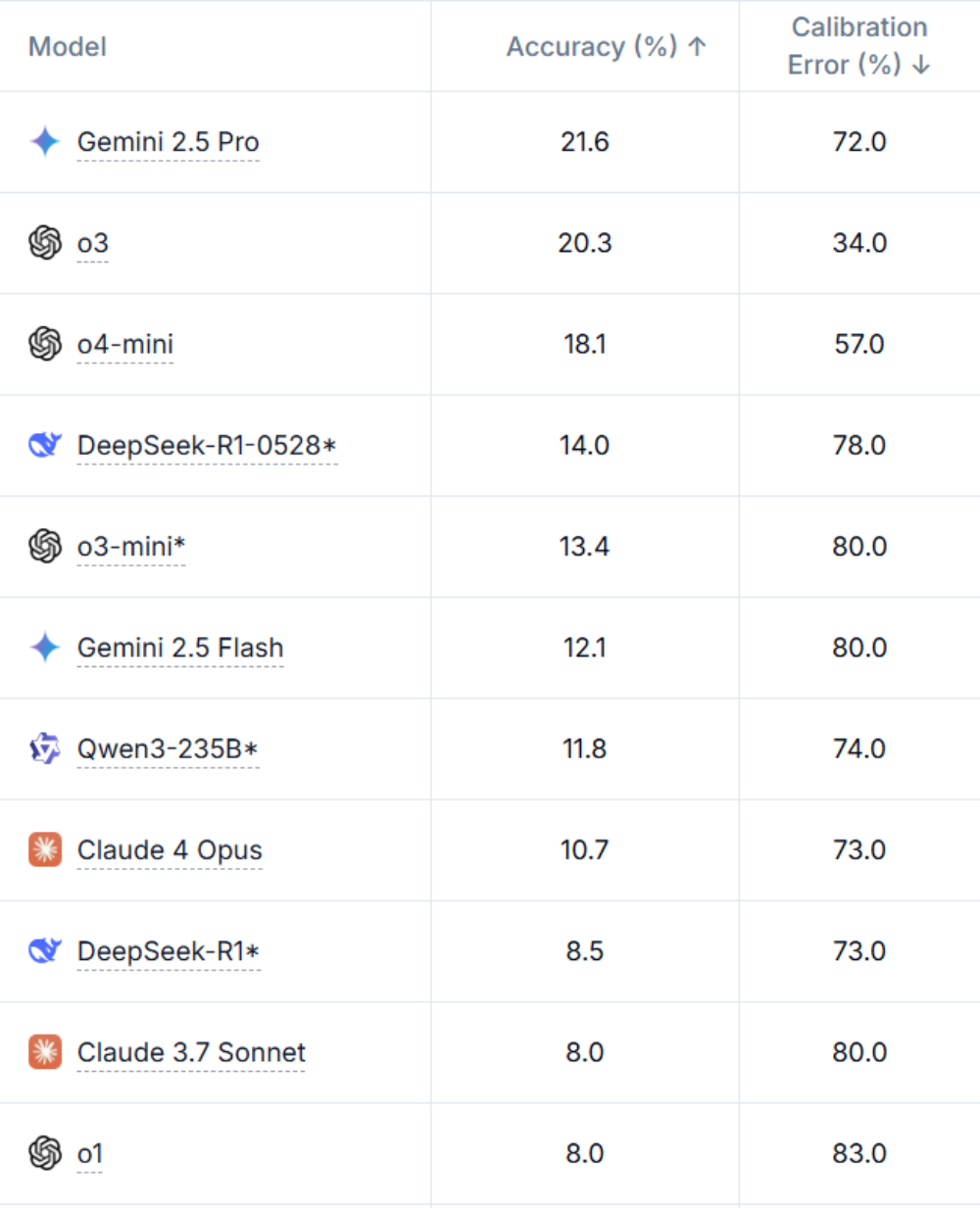Sort by Accuracy using the up arrow
This screenshot has width=980, height=1208.
pyautogui.click(x=697, y=47)
